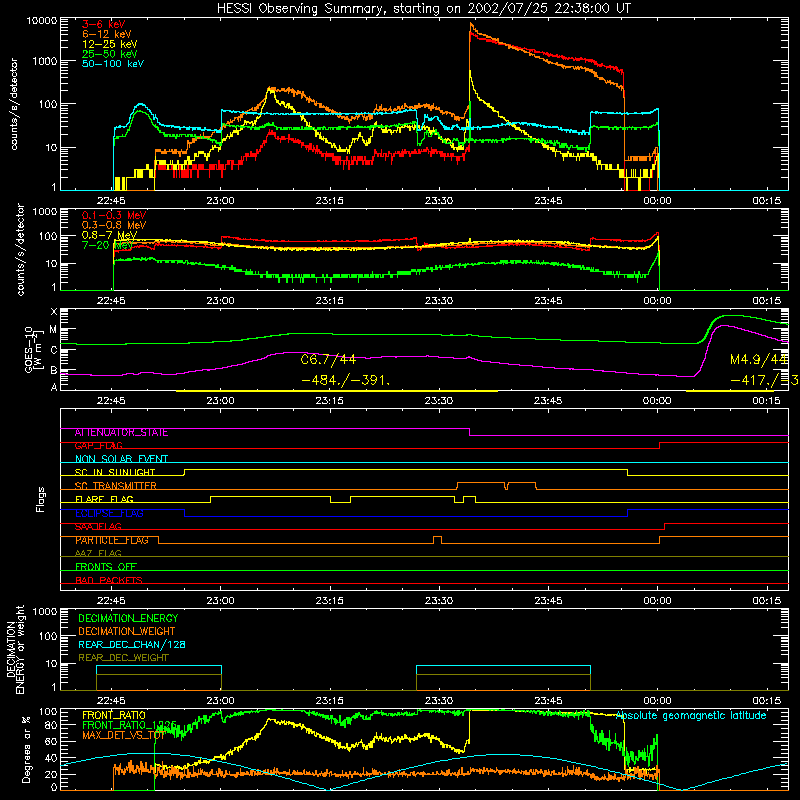
Task: Click the yellow 'FRONT_RATIO' legend label
Action: pos(114,715)
